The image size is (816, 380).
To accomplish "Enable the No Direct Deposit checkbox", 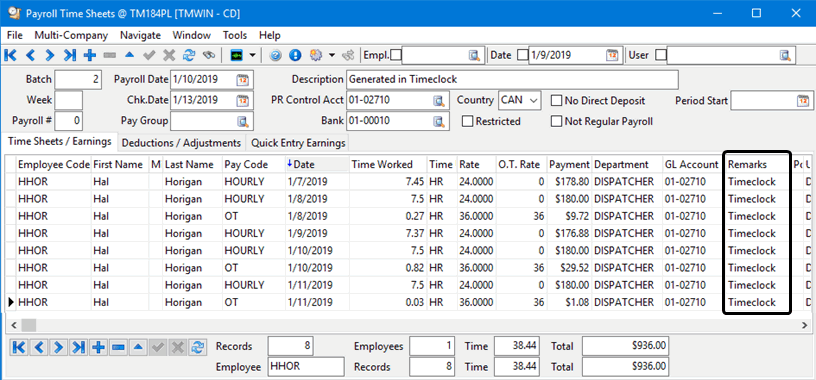I will coord(556,100).
